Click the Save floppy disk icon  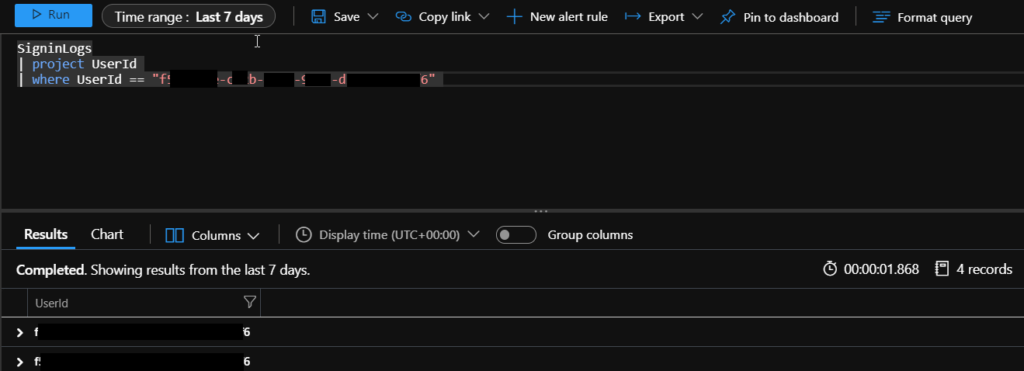[x=319, y=17]
